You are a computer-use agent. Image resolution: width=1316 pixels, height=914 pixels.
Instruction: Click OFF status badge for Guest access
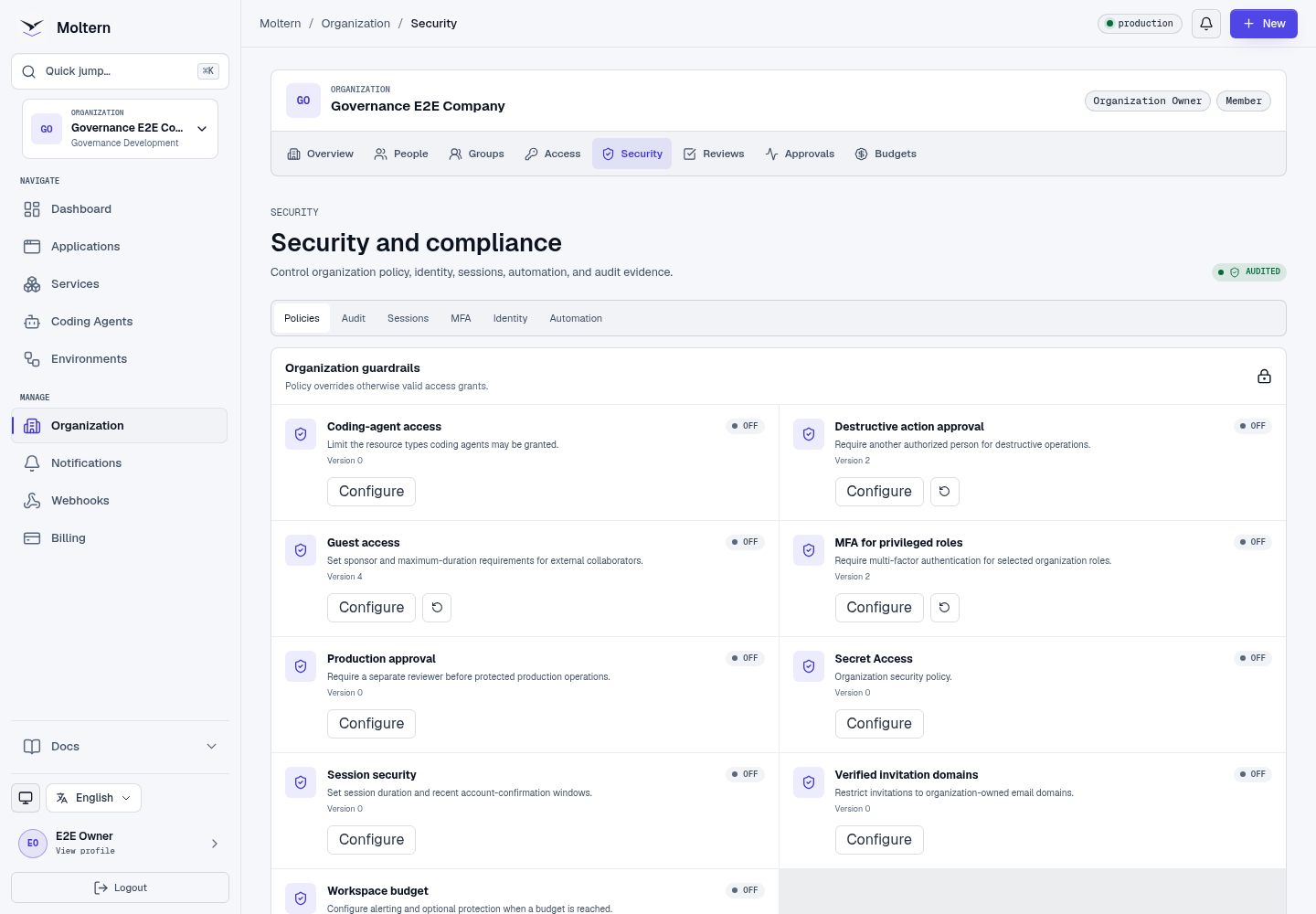click(745, 542)
